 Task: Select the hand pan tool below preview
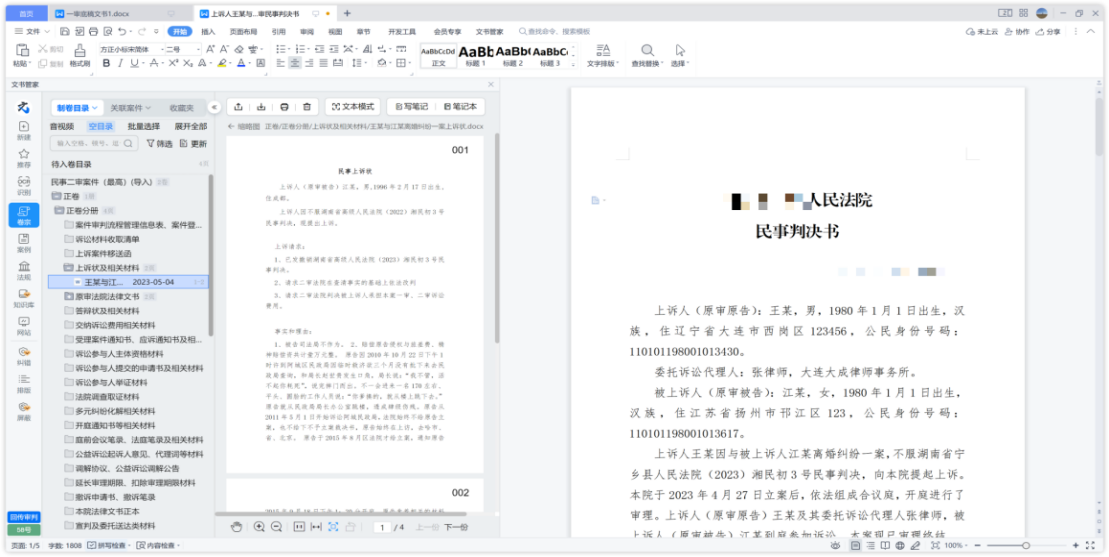coord(237,527)
